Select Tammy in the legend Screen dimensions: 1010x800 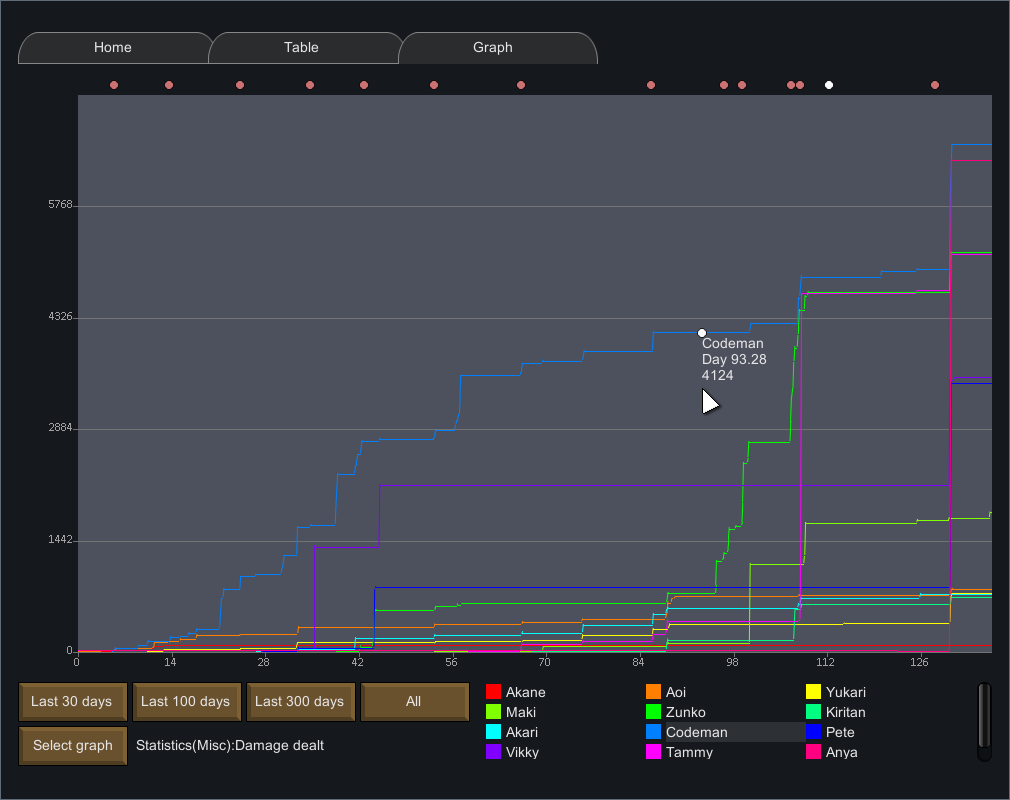coord(689,752)
